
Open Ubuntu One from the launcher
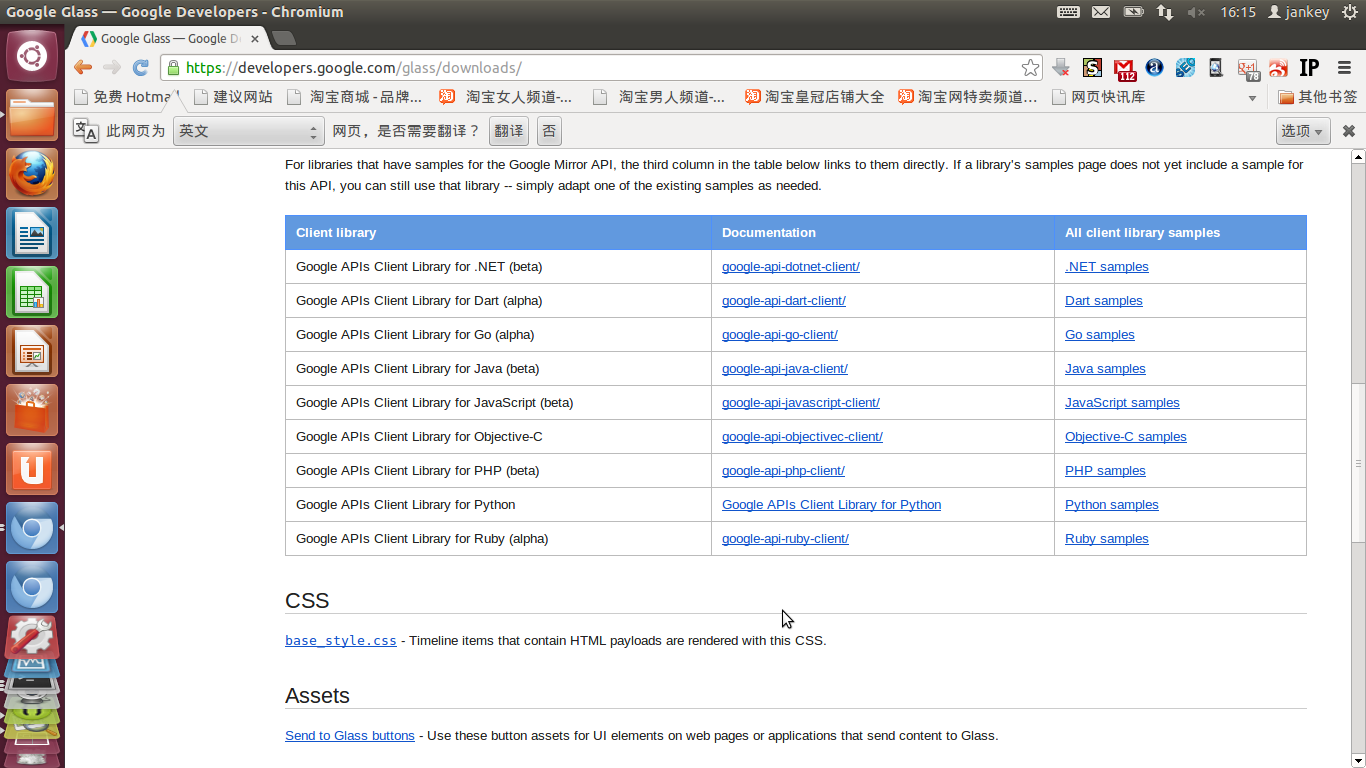click(x=32, y=468)
